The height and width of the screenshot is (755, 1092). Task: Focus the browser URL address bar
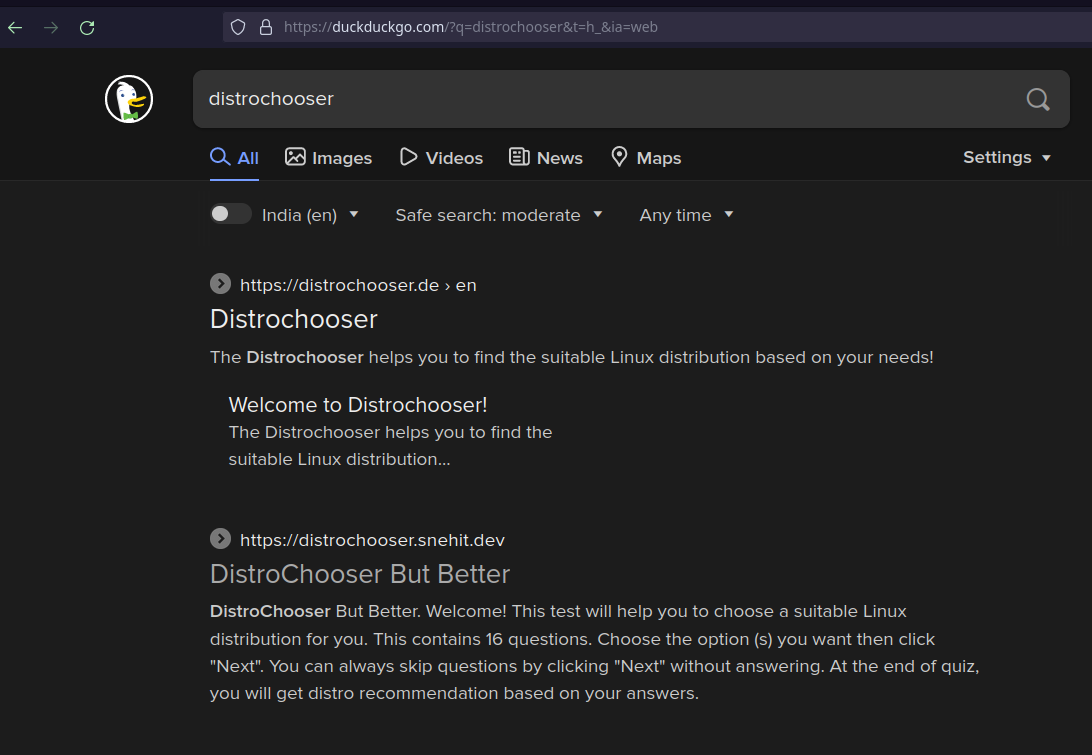(655, 27)
